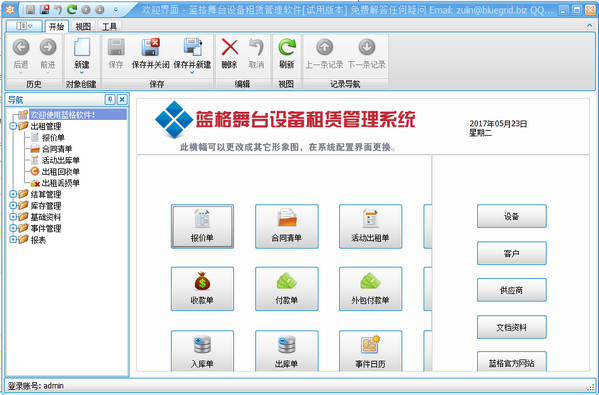Click the quick-access save-and-close icon in title bar

click(44, 9)
